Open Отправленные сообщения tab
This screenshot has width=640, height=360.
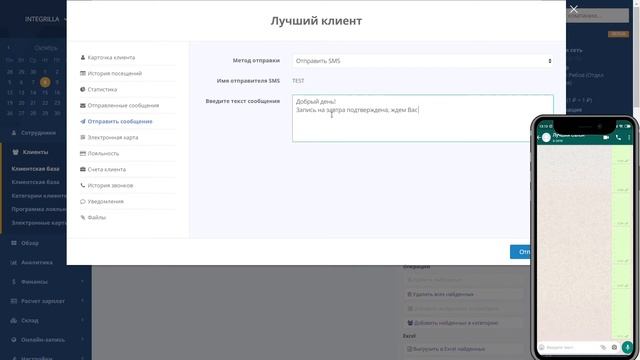[123, 105]
